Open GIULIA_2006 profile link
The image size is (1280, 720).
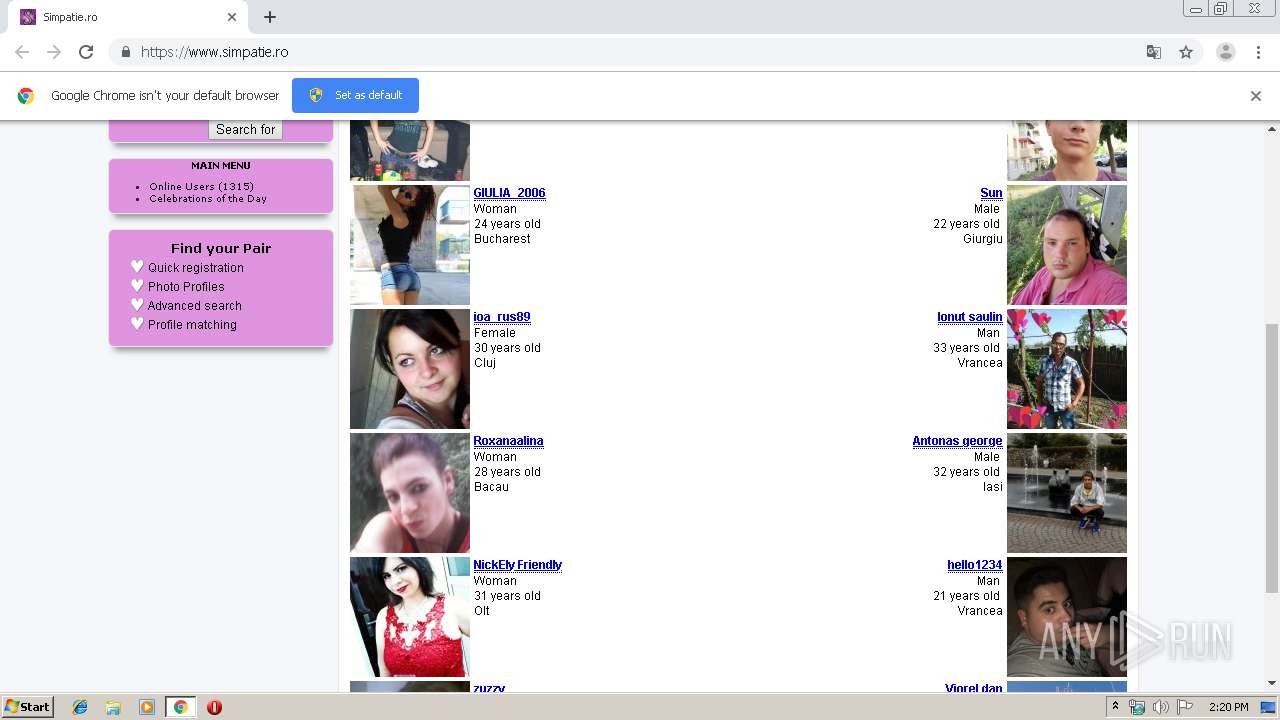coord(509,193)
